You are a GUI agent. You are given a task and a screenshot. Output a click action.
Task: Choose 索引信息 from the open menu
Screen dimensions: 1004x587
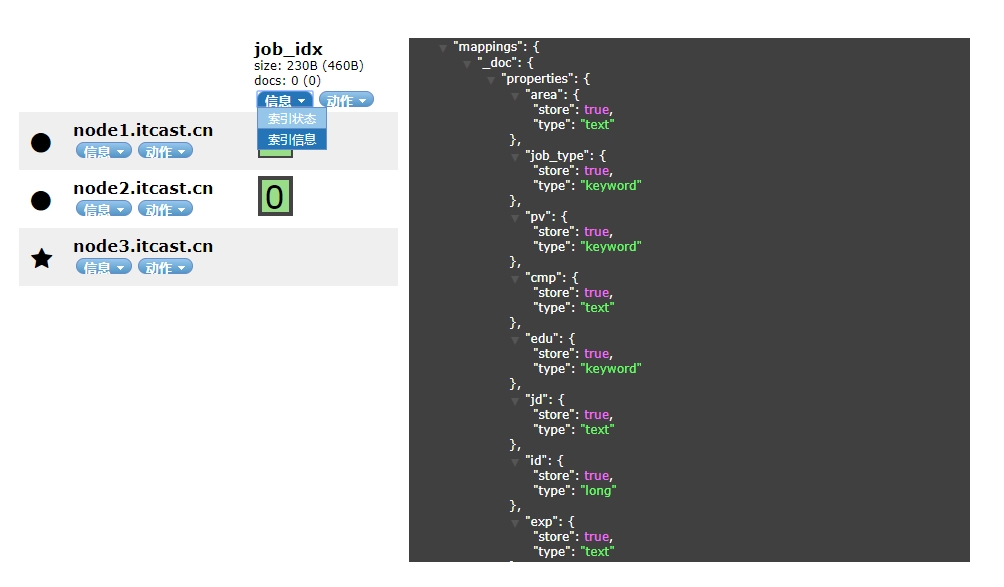point(292,140)
